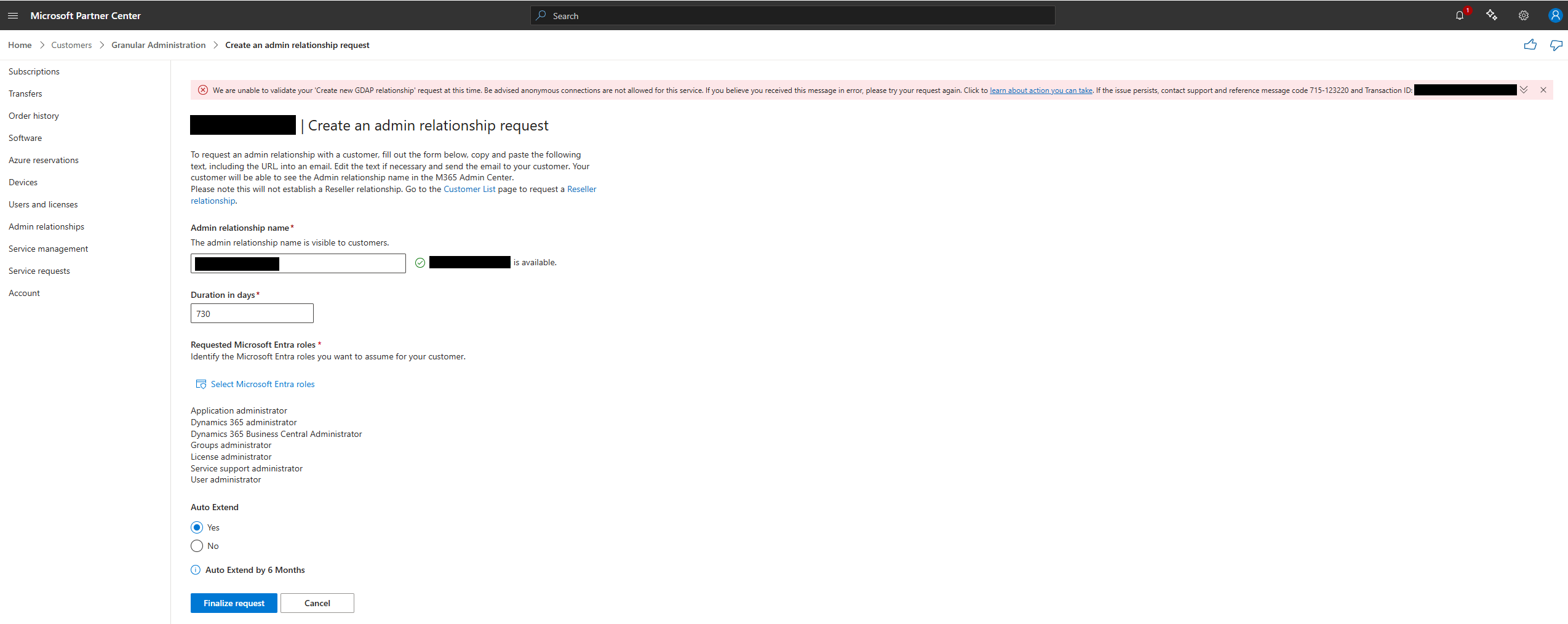
Task: Open Partner Center settings gear
Action: [x=1522, y=15]
